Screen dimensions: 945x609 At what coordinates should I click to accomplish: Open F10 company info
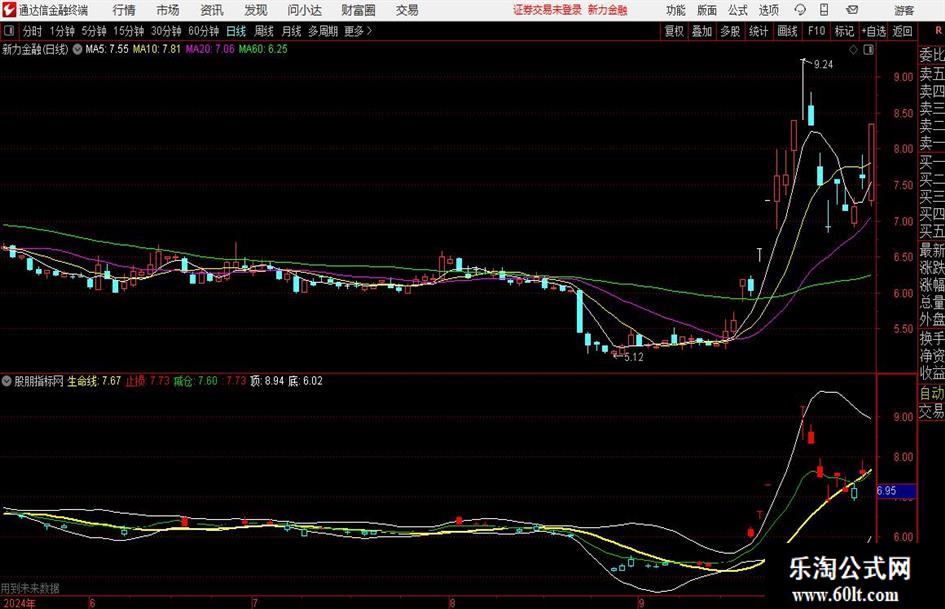(816, 31)
